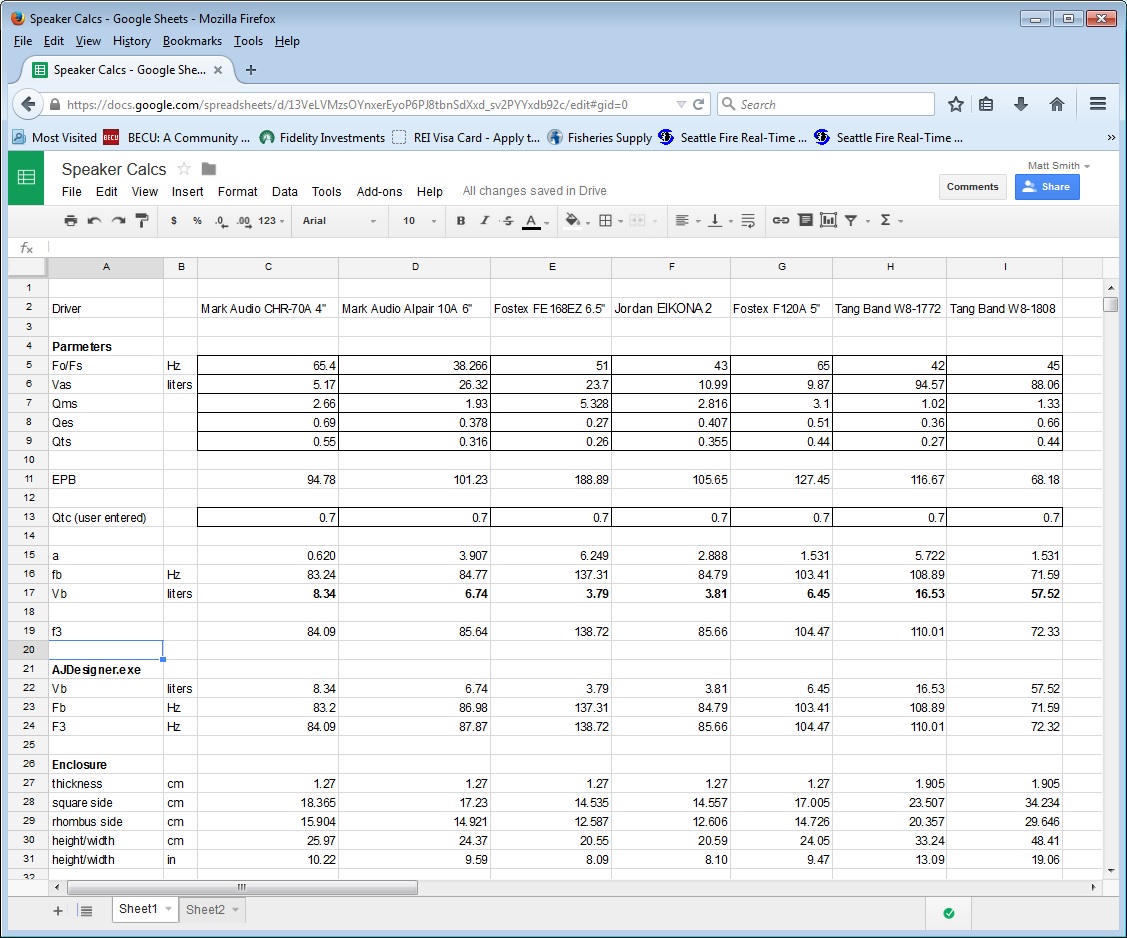Open horizontal align dropdown

pyautogui.click(x=688, y=221)
